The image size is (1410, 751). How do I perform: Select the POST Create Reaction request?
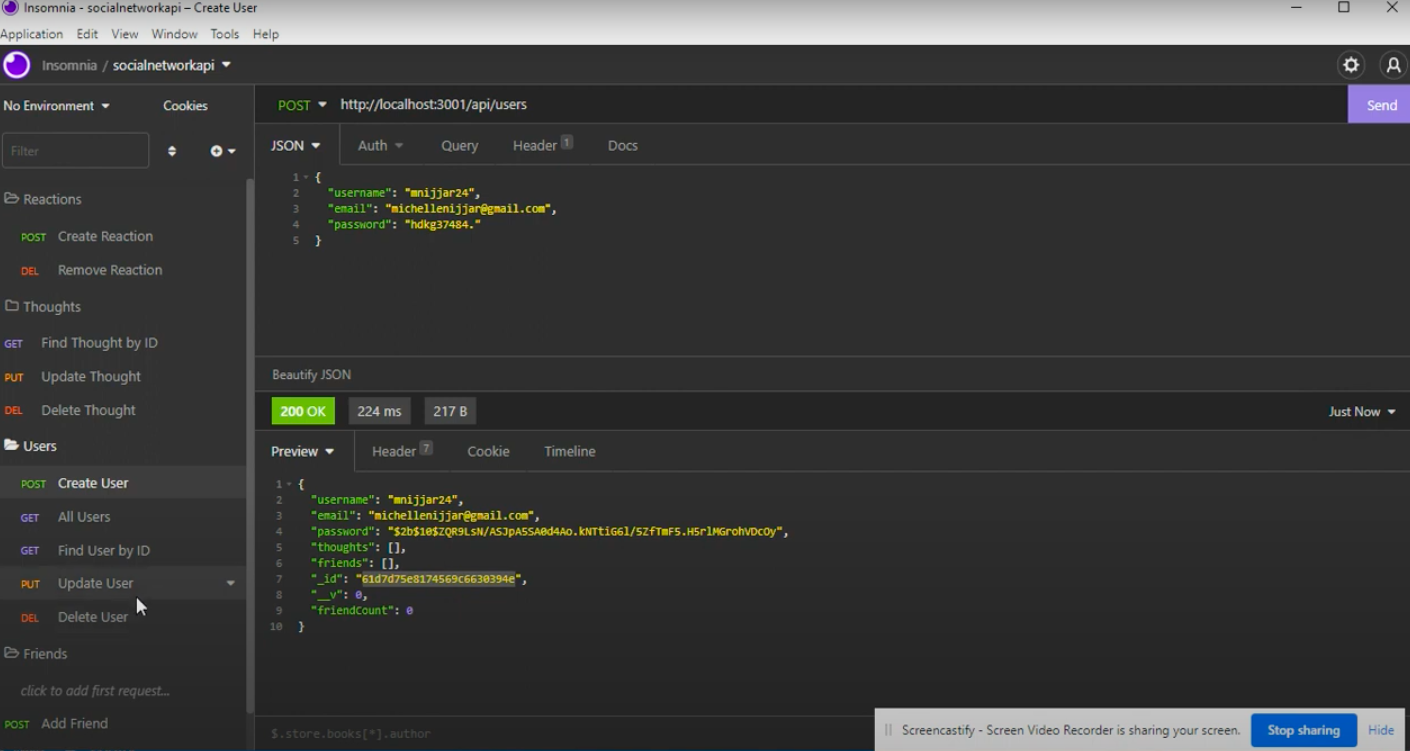(x=104, y=236)
